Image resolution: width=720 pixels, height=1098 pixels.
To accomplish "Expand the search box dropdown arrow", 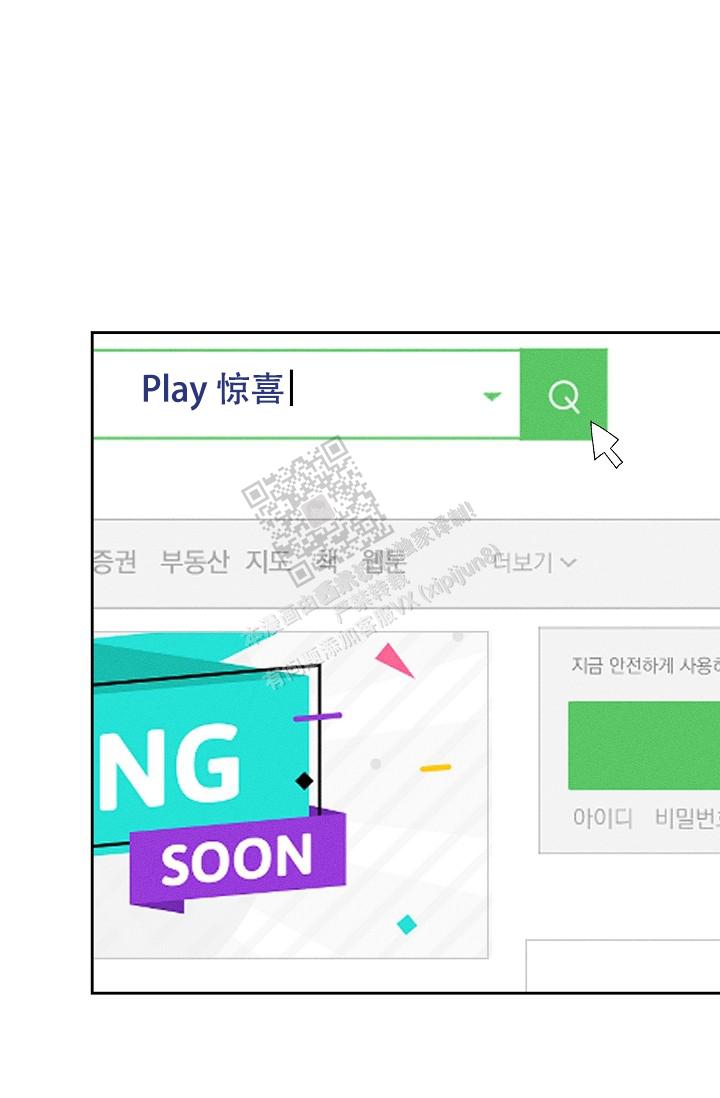I will point(492,396).
